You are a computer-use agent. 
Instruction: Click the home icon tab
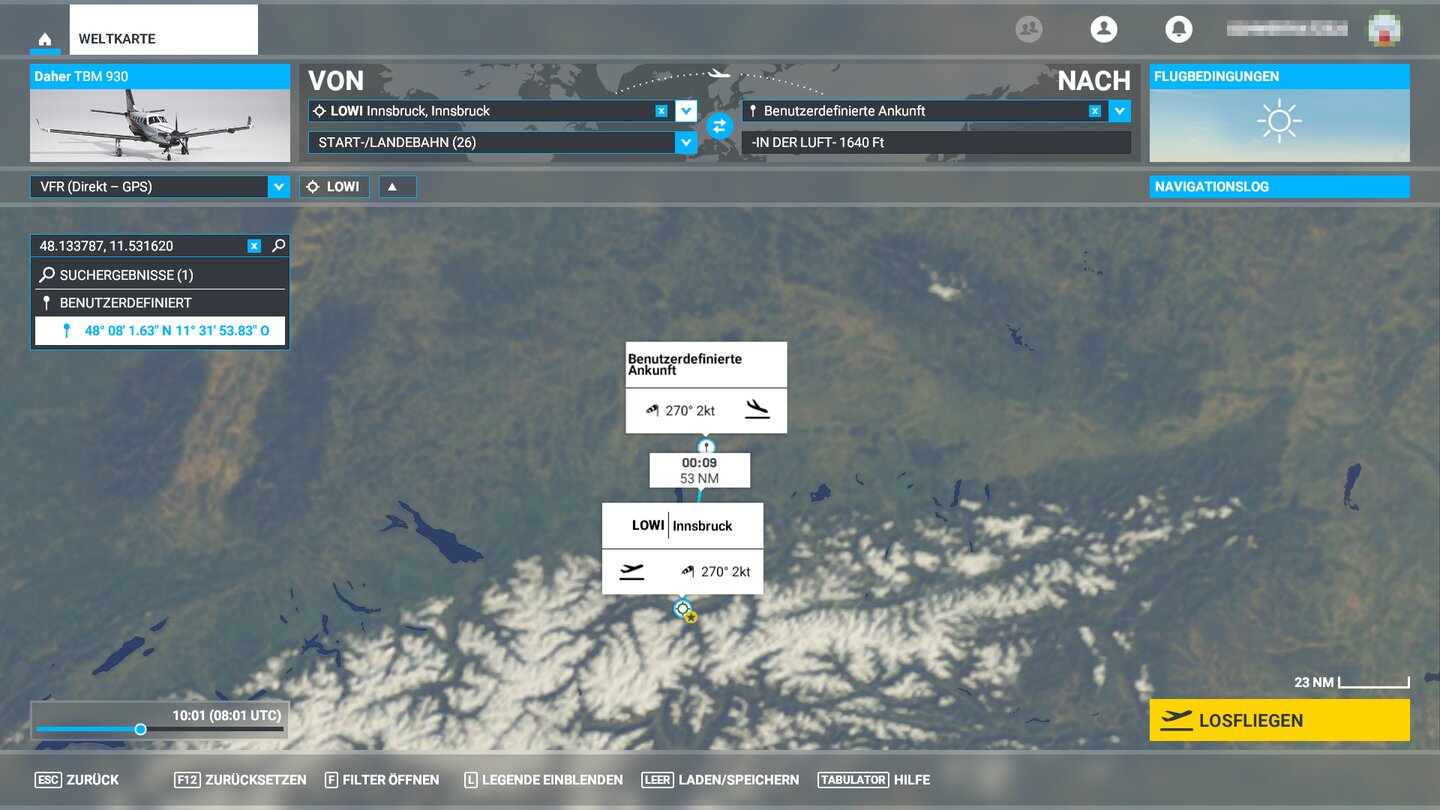point(45,40)
